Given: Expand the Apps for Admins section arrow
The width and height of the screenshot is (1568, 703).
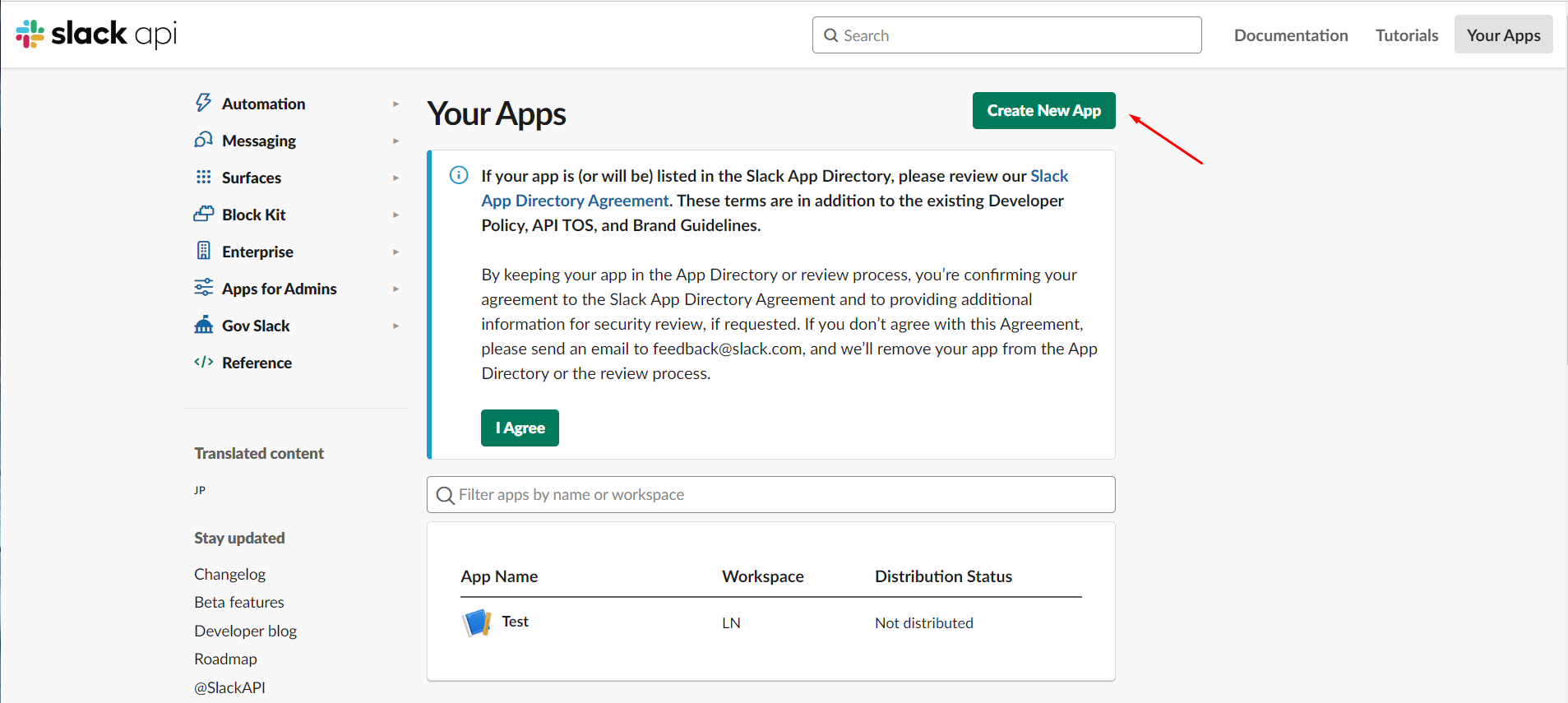Looking at the screenshot, I should click(395, 289).
